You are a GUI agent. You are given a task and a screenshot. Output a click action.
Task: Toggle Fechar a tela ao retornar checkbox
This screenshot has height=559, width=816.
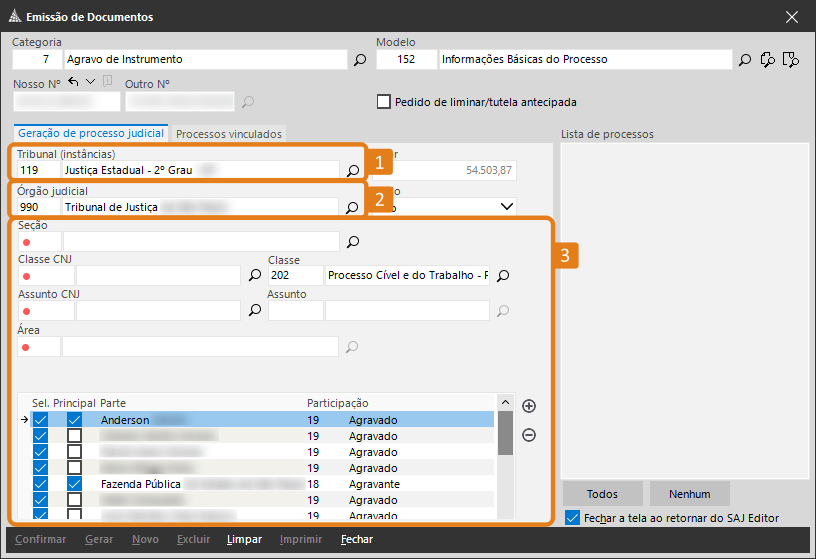572,518
